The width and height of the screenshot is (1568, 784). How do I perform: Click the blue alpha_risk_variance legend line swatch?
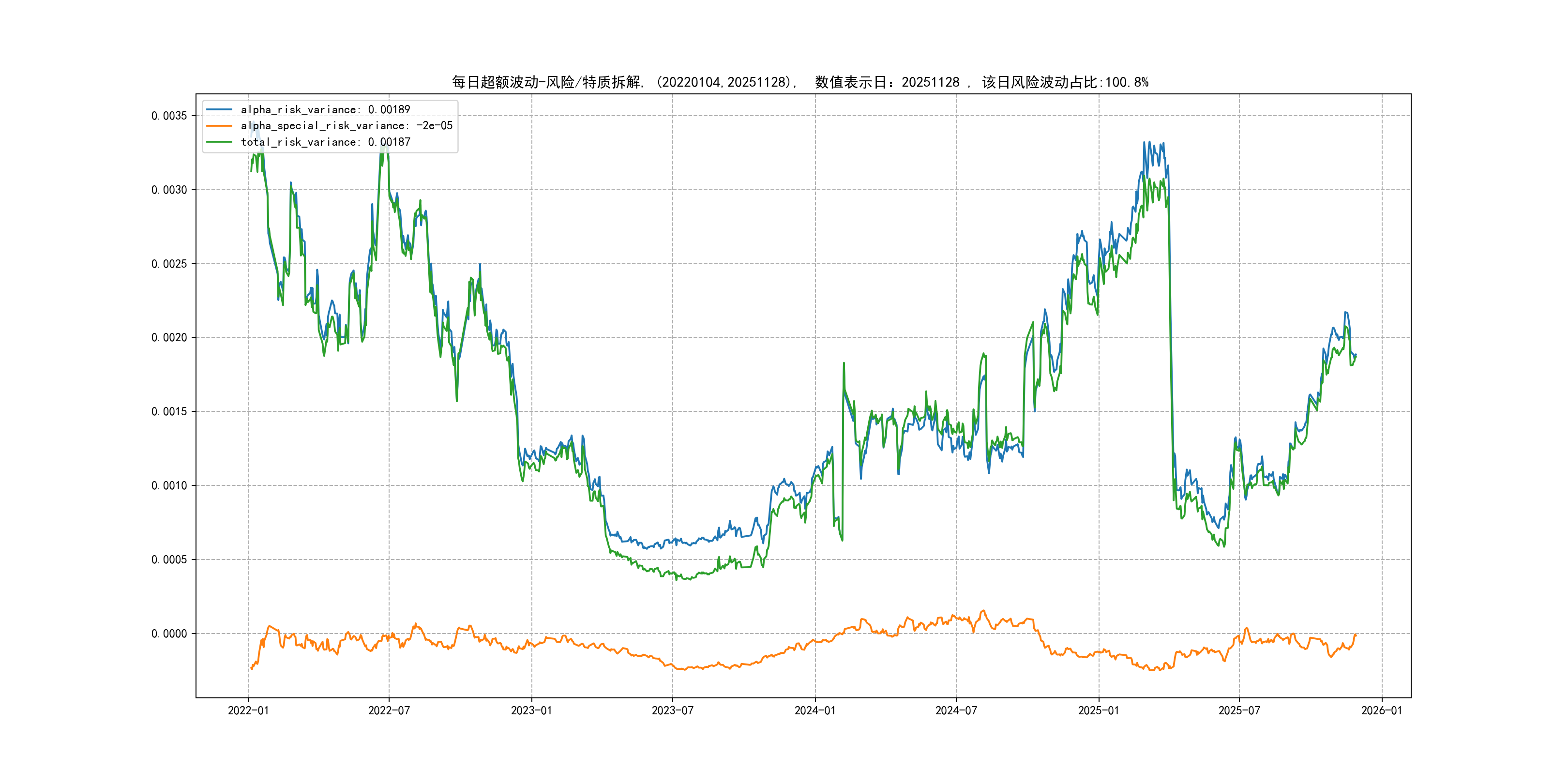219,109
